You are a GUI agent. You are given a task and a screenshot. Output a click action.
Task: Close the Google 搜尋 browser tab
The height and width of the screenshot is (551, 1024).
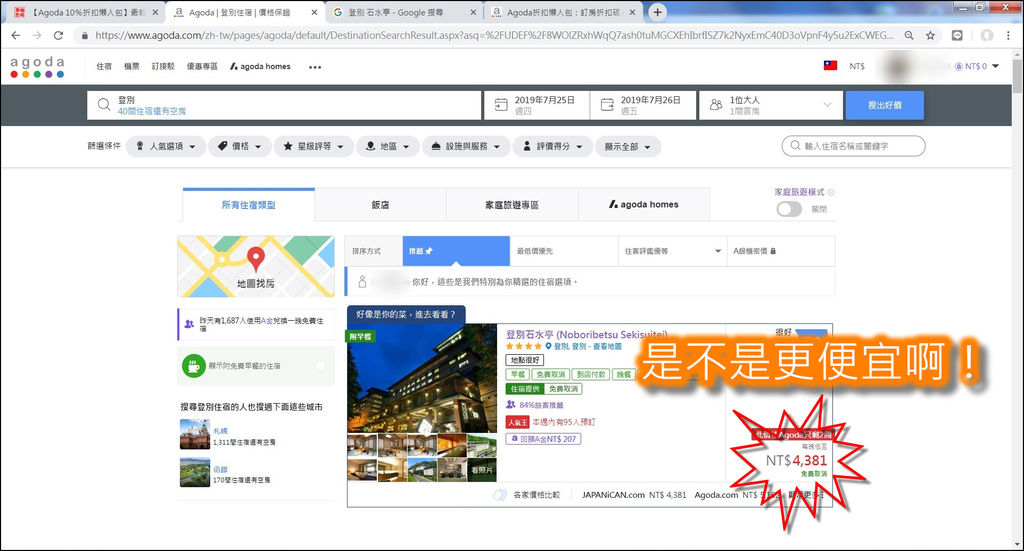473,12
